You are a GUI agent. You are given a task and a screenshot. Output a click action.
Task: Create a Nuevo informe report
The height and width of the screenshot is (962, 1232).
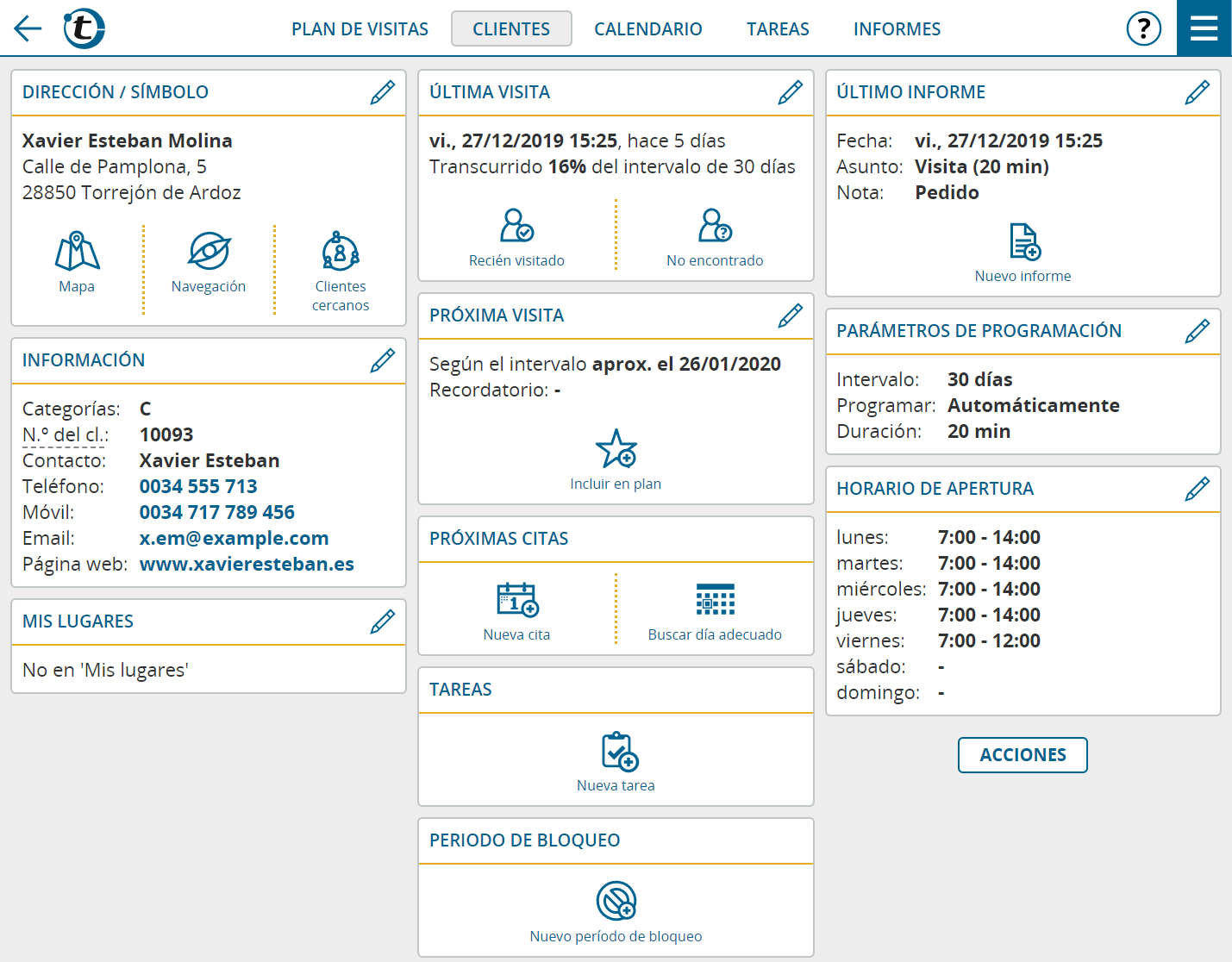(x=1024, y=241)
